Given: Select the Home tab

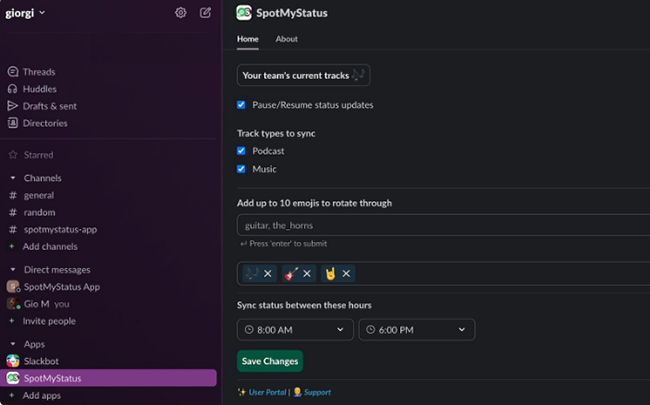Looking at the screenshot, I should (247, 39).
